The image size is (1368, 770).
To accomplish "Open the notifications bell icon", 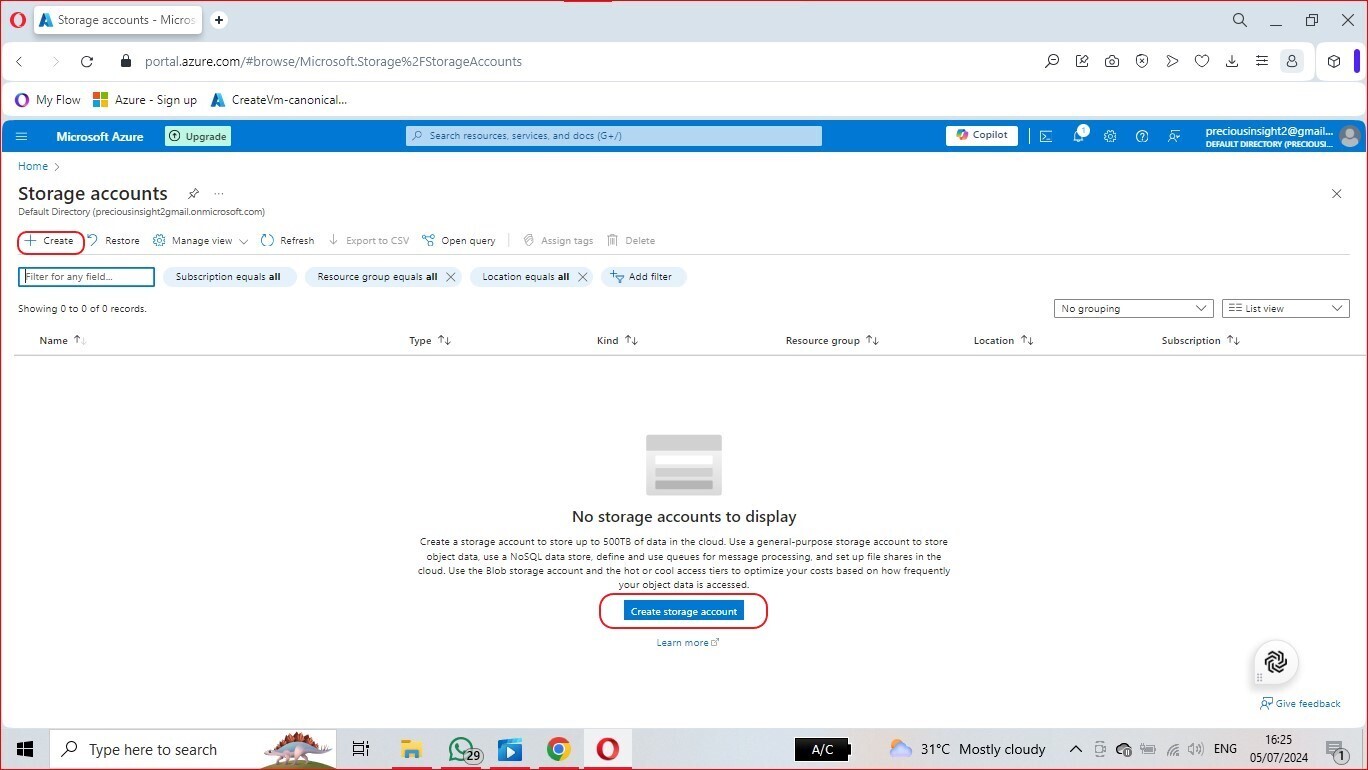I will (x=1079, y=135).
